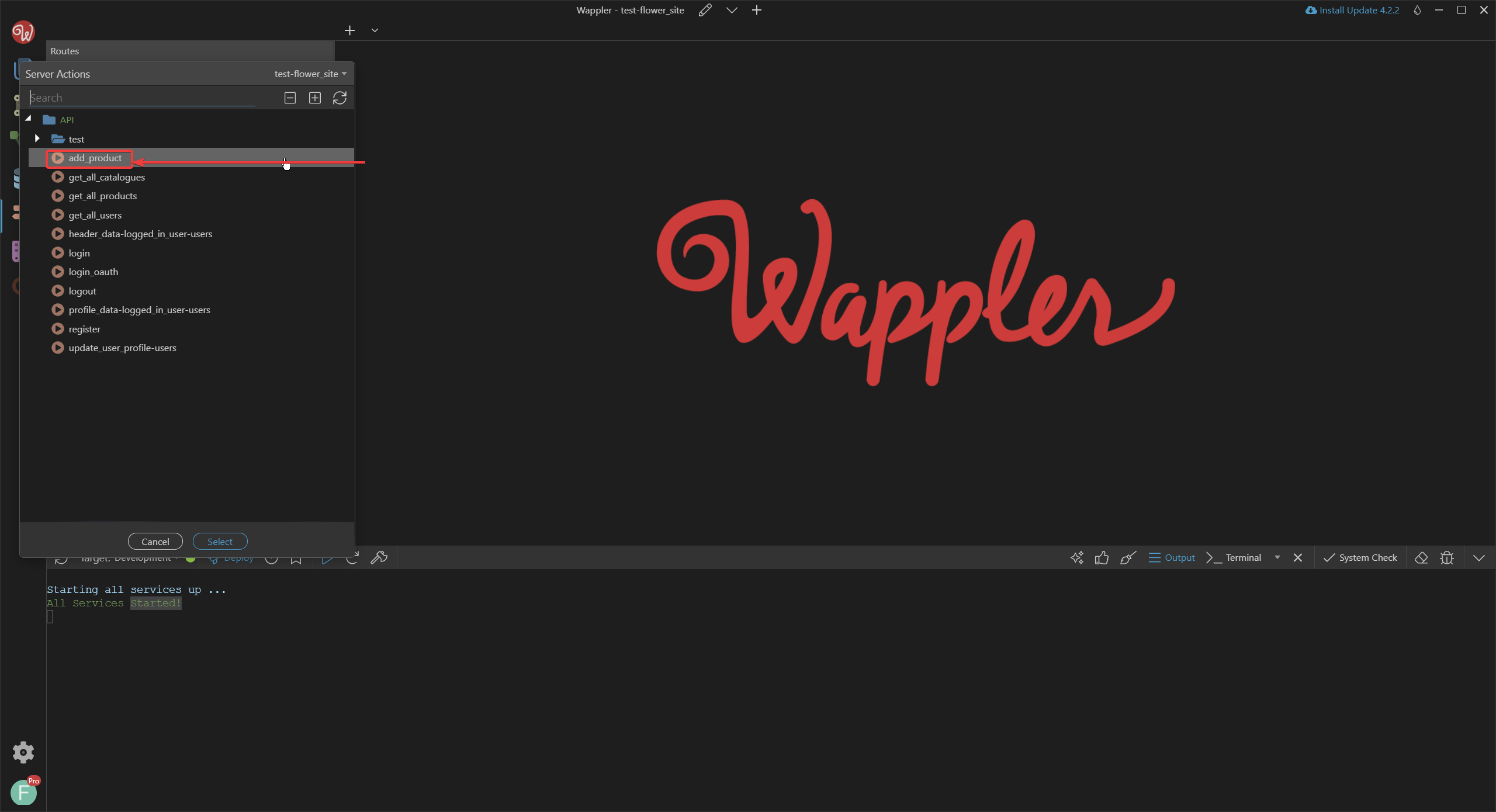The width and height of the screenshot is (1496, 812).
Task: Switch to the Output tab
Action: tap(1172, 558)
